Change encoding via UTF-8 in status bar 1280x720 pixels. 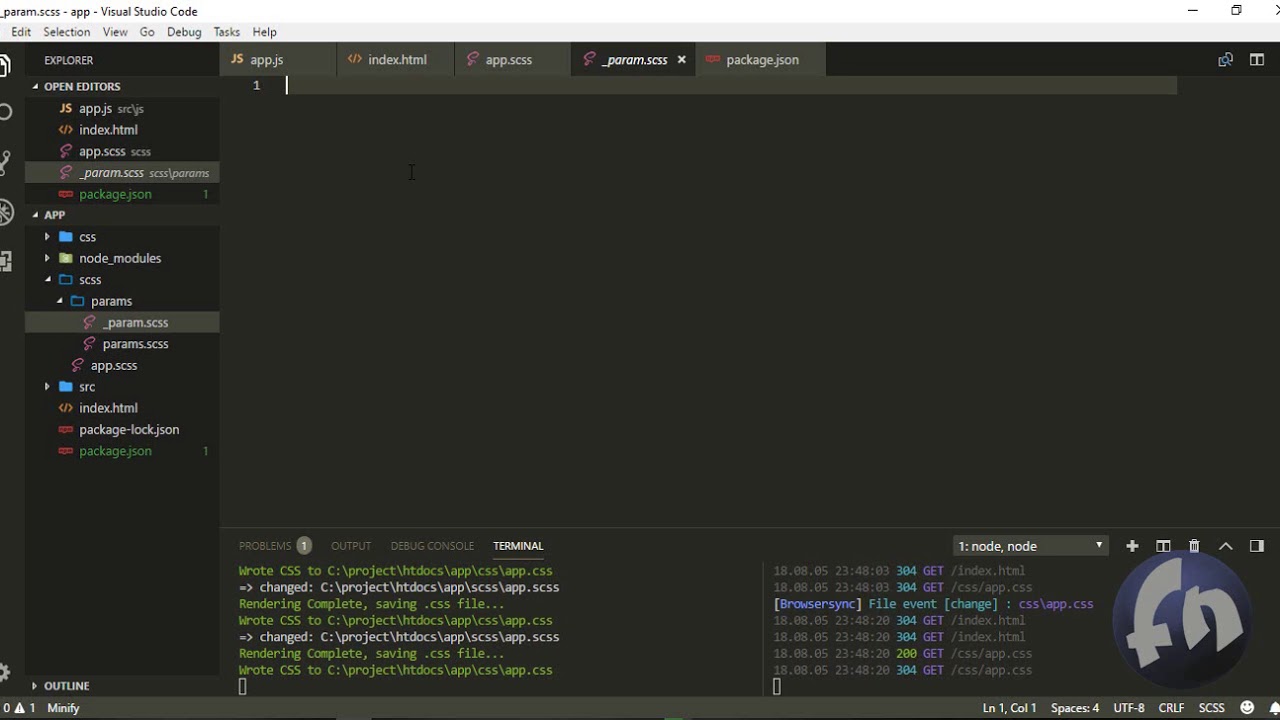(1129, 708)
